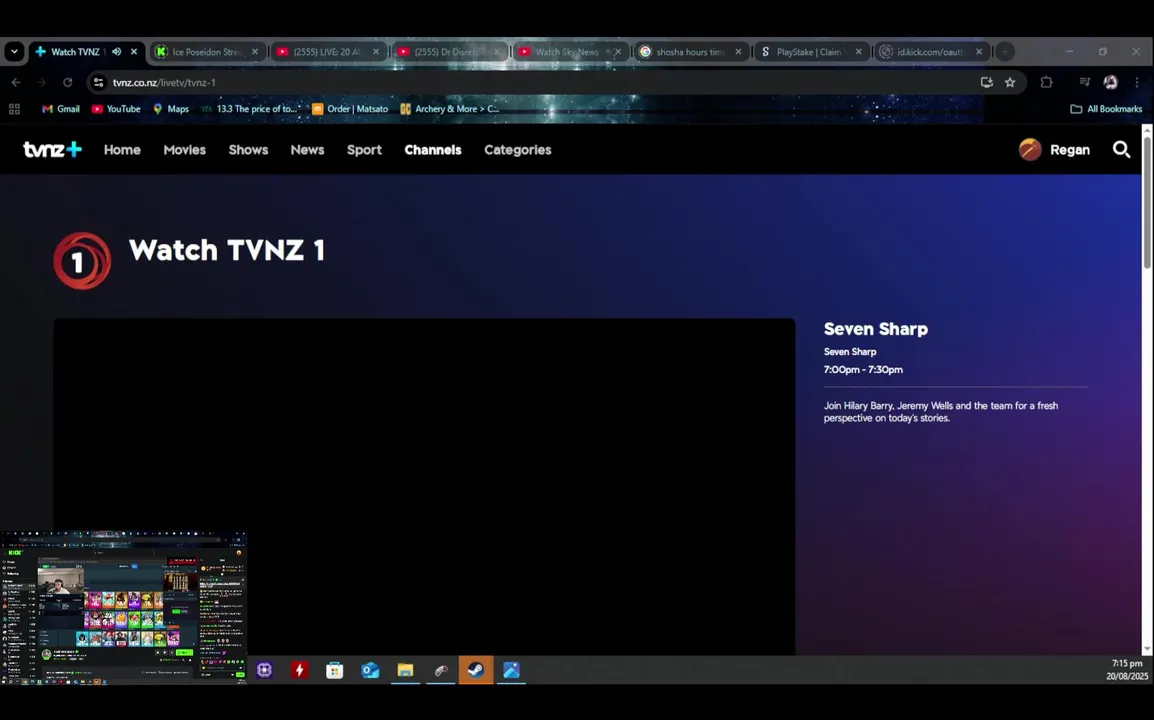Screen dimensions: 1154x720
Task: Open the search magnifier icon
Action: click(1121, 149)
